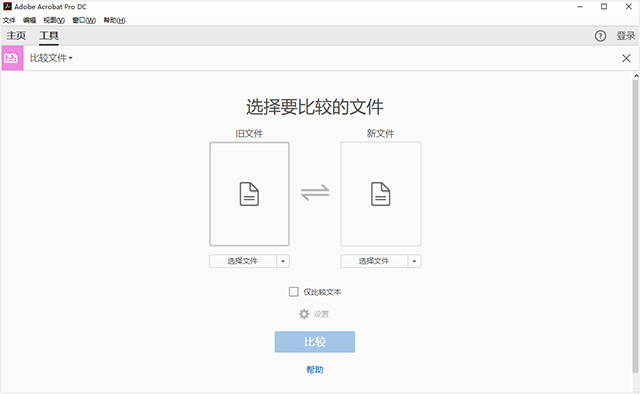Click the scrollbar up arrow
Viewport: 640px width, 394px height.
pos(636,76)
